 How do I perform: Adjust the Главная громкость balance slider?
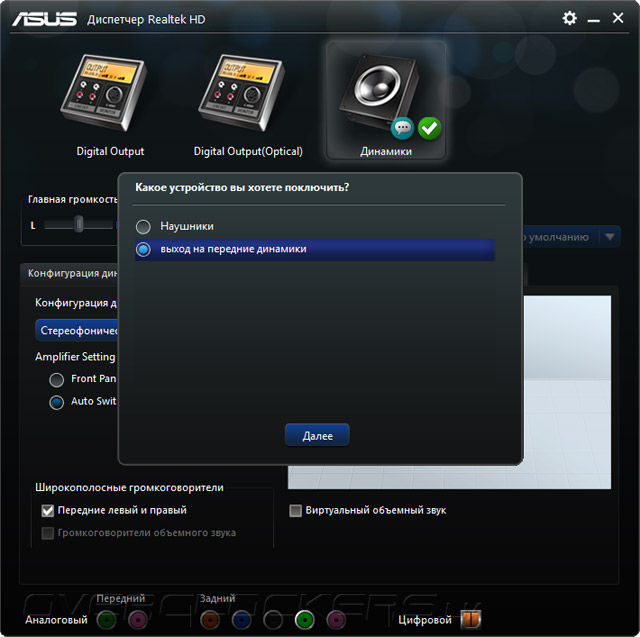[78, 224]
